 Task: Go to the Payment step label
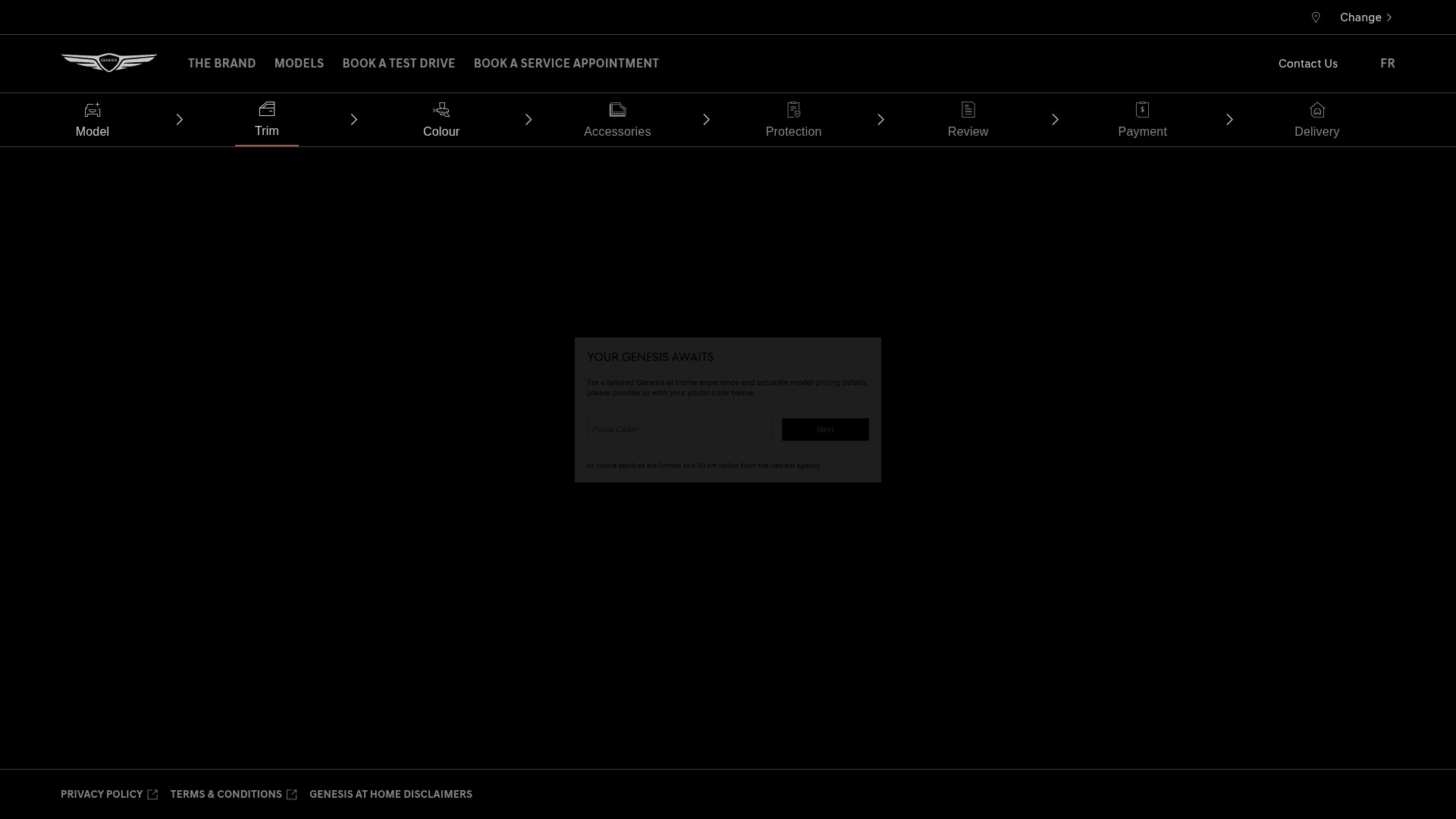pyautogui.click(x=1143, y=132)
